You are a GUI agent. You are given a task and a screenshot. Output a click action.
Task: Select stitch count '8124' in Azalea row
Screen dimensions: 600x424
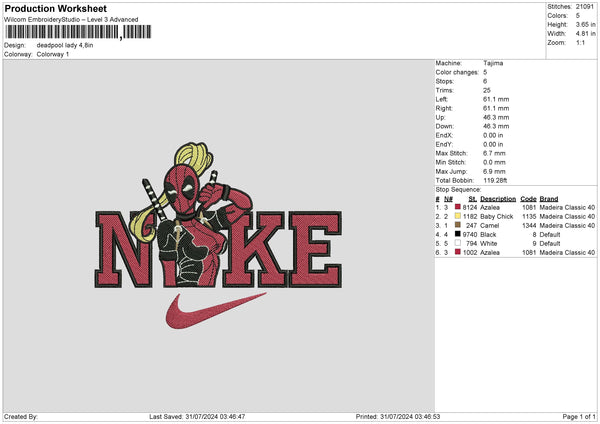click(x=470, y=207)
